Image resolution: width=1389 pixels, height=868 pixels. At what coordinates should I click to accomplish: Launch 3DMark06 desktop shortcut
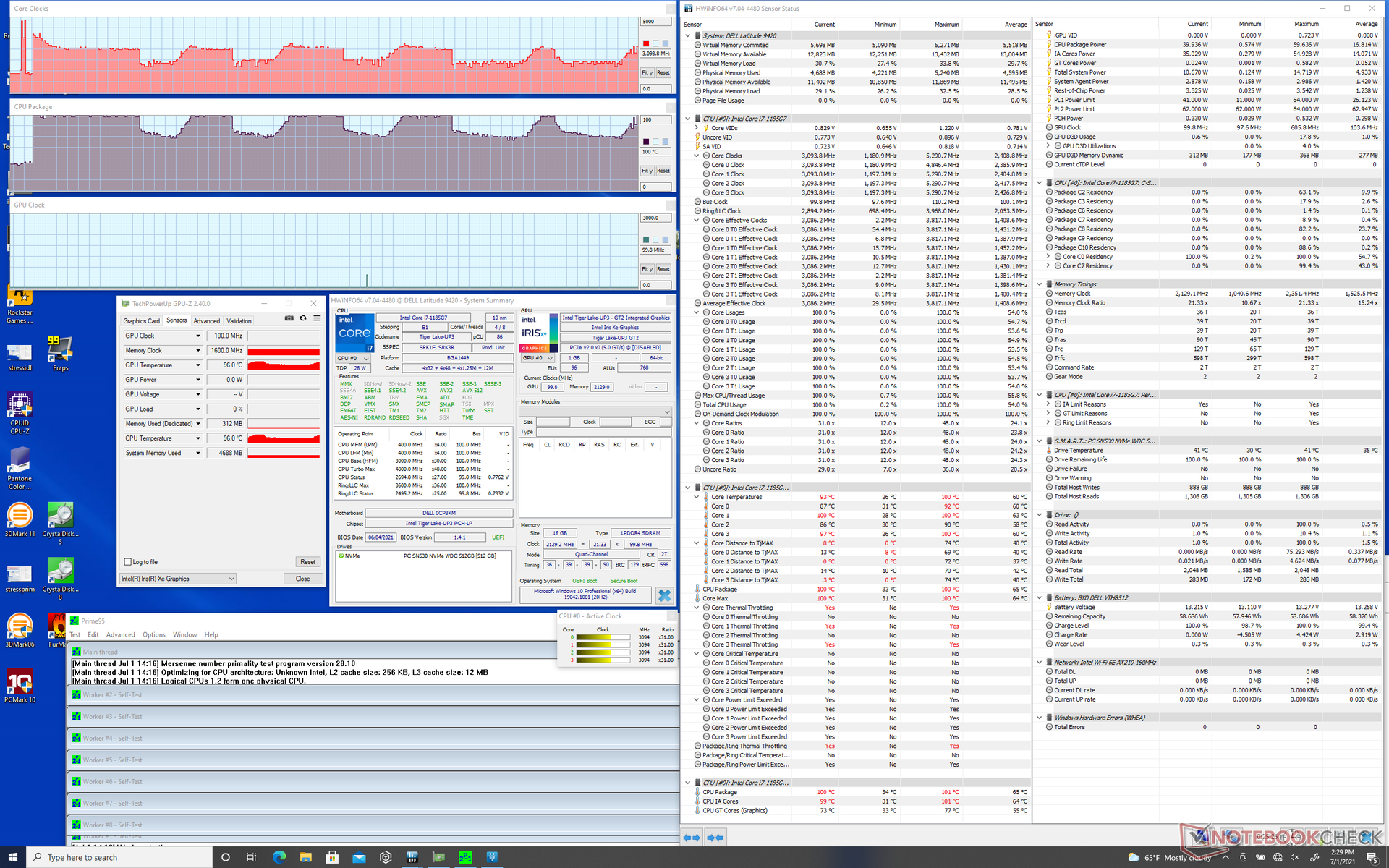[20, 631]
